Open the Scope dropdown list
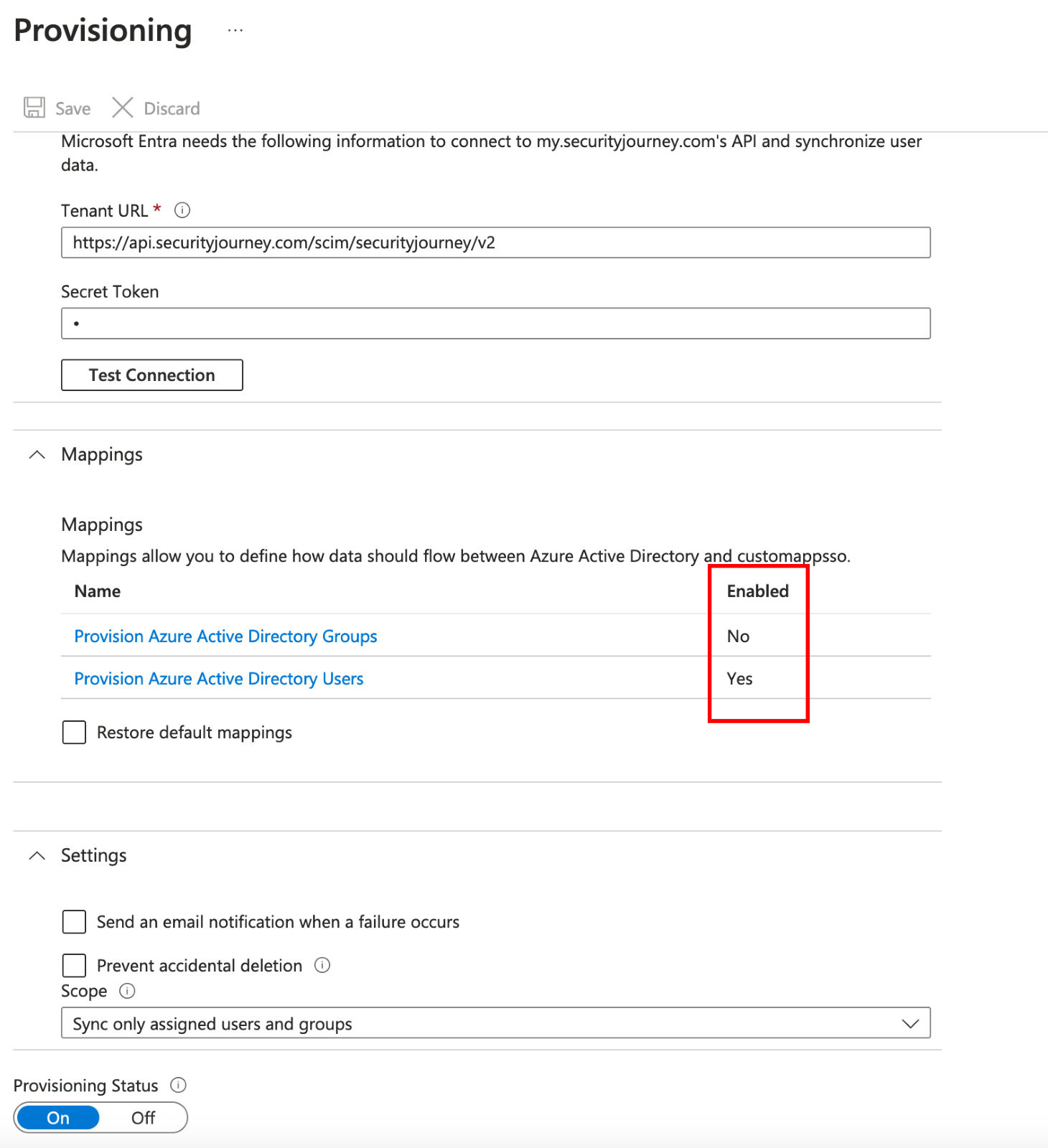The height and width of the screenshot is (1148, 1048). pos(496,1022)
